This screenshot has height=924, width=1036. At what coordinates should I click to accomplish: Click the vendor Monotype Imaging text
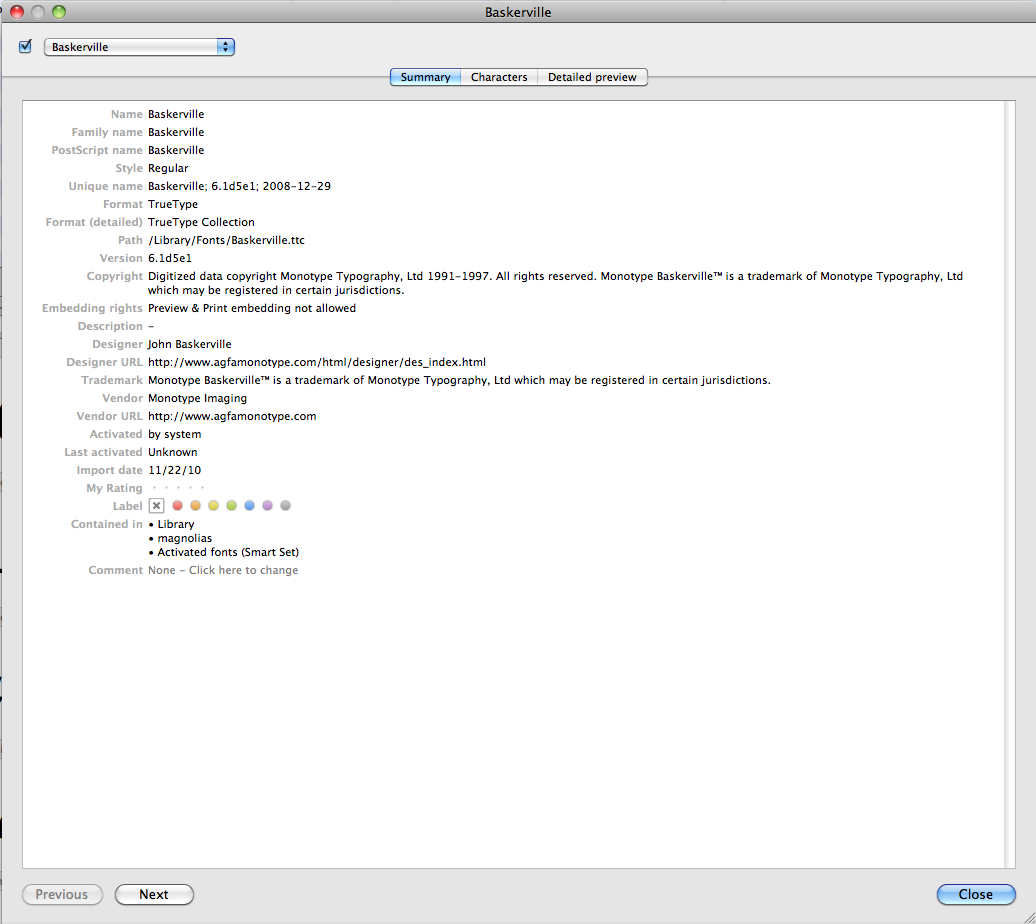(x=198, y=399)
